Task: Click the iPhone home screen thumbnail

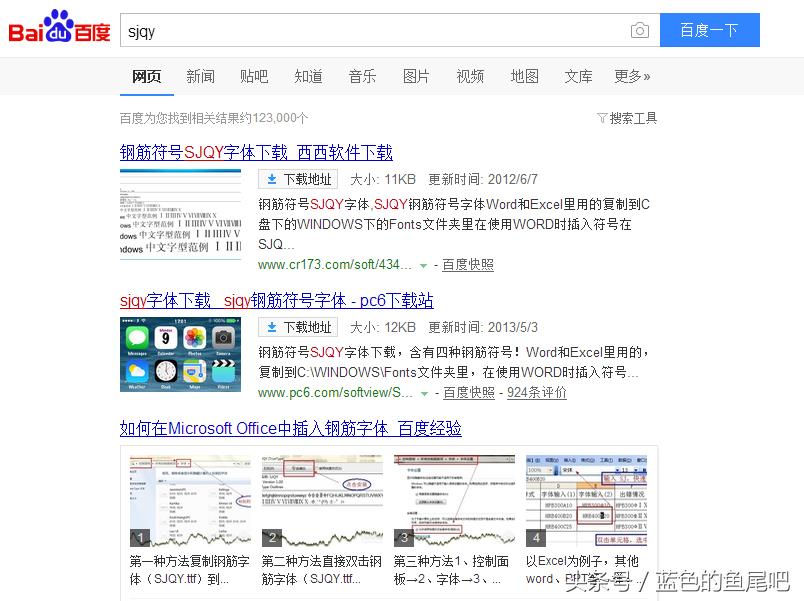Action: pos(180,354)
